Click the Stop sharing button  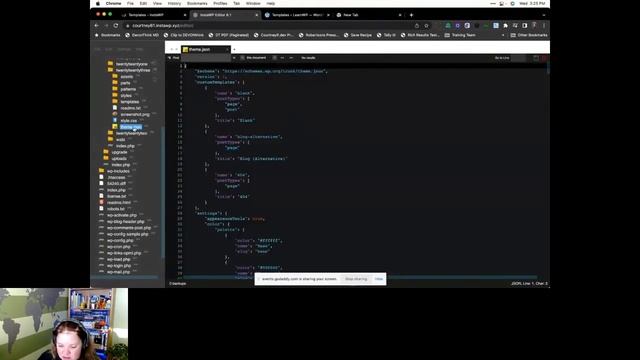[x=356, y=279]
